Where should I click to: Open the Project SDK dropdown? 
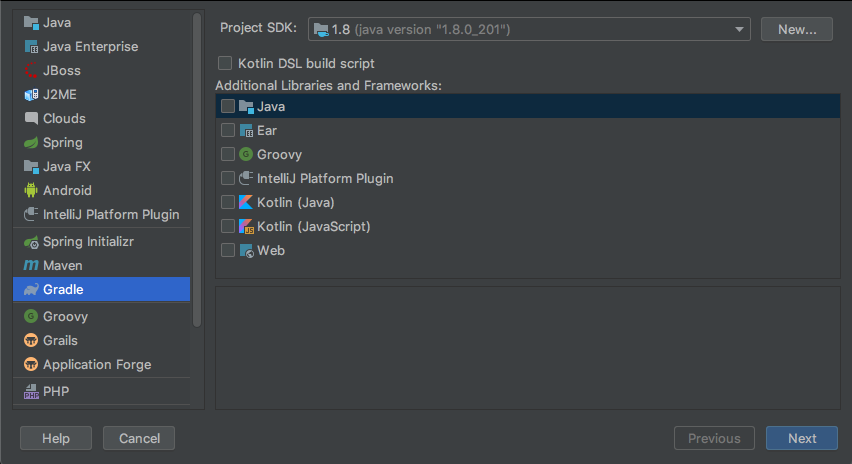[529, 30]
